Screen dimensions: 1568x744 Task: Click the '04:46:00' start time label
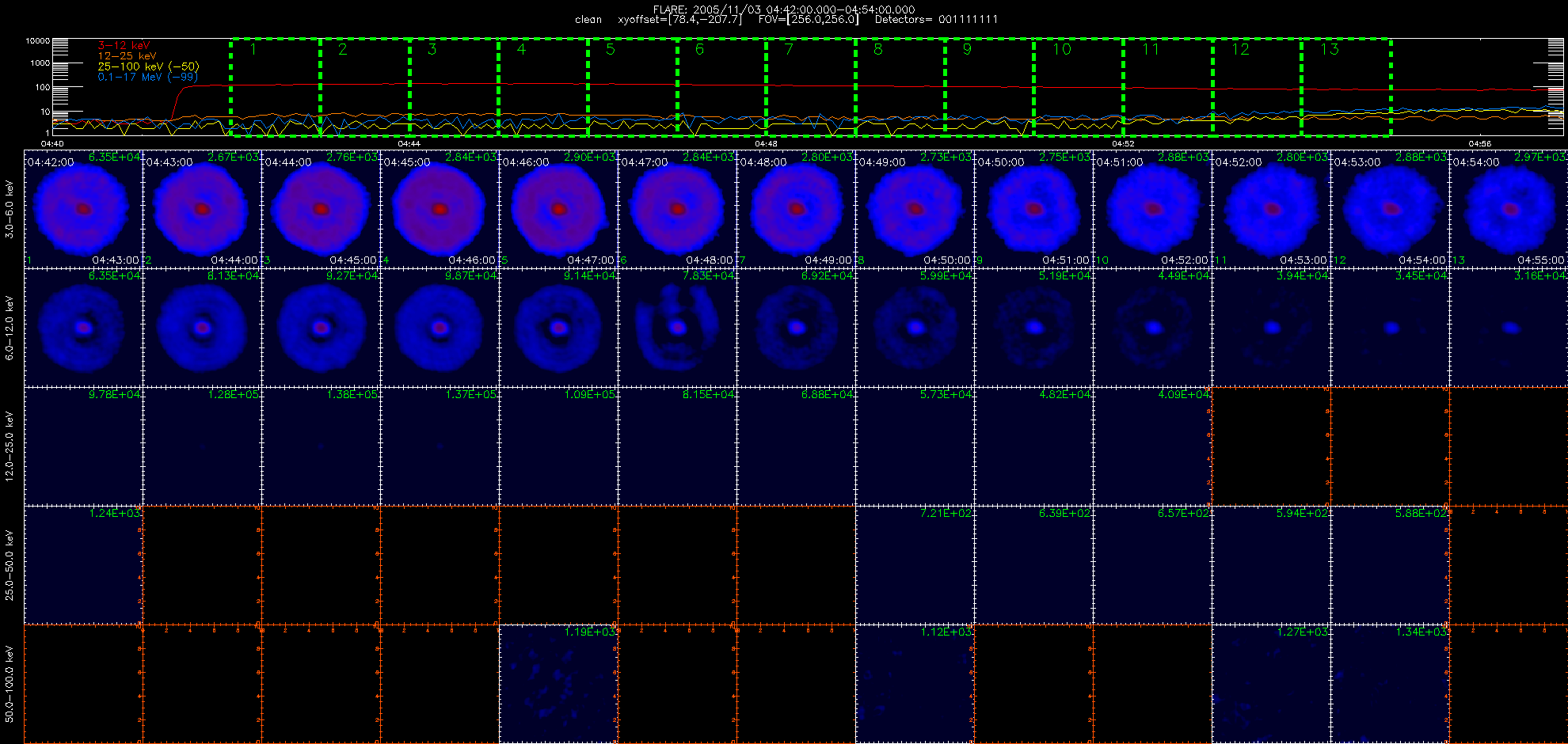(x=526, y=161)
